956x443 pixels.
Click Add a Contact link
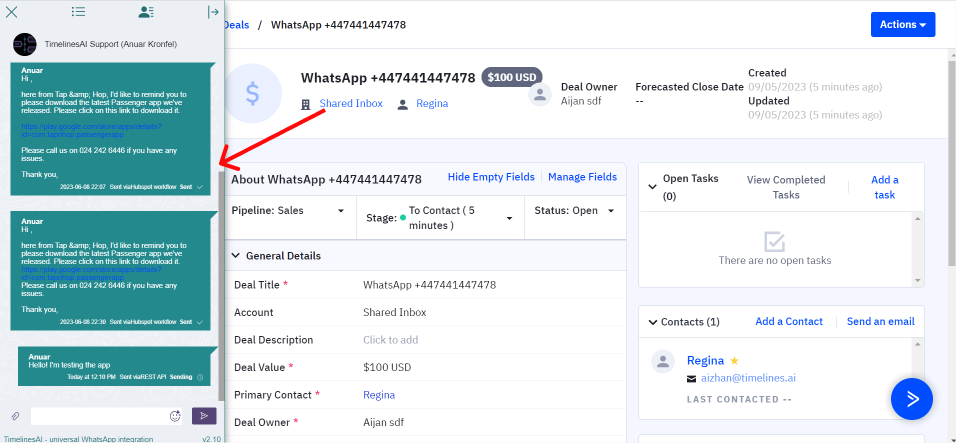pyautogui.click(x=789, y=321)
